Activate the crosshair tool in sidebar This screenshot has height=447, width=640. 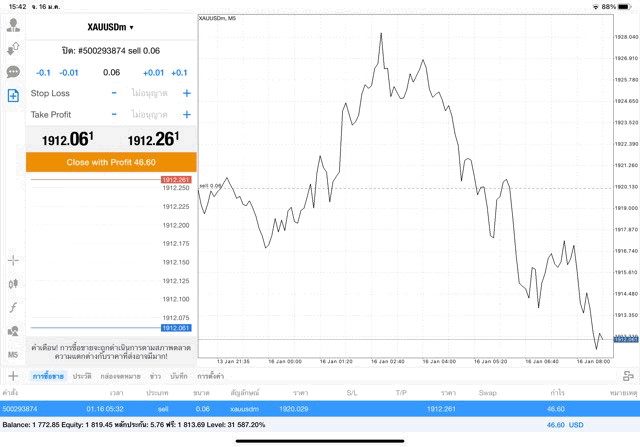coord(13,260)
